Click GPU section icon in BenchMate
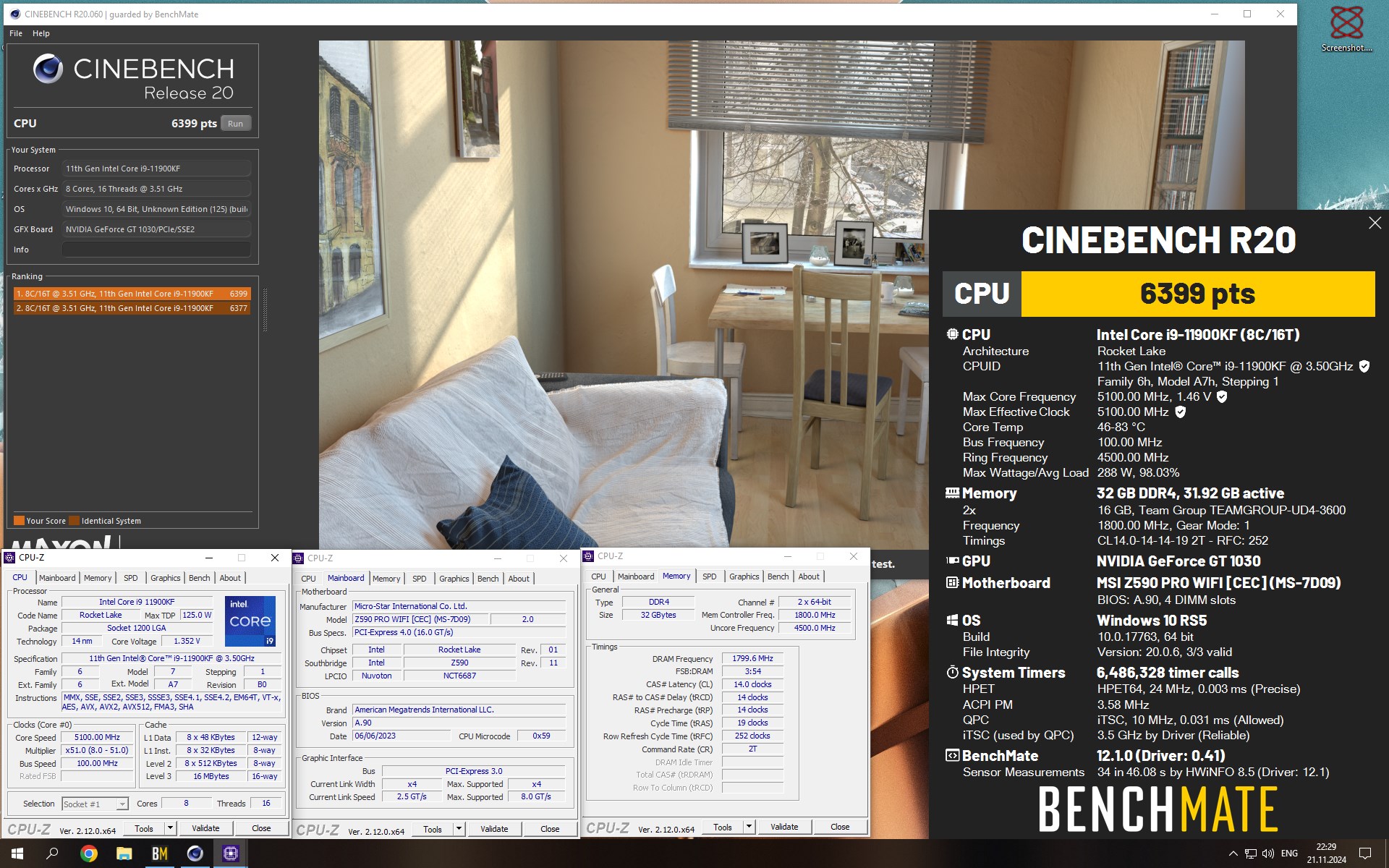 952,561
